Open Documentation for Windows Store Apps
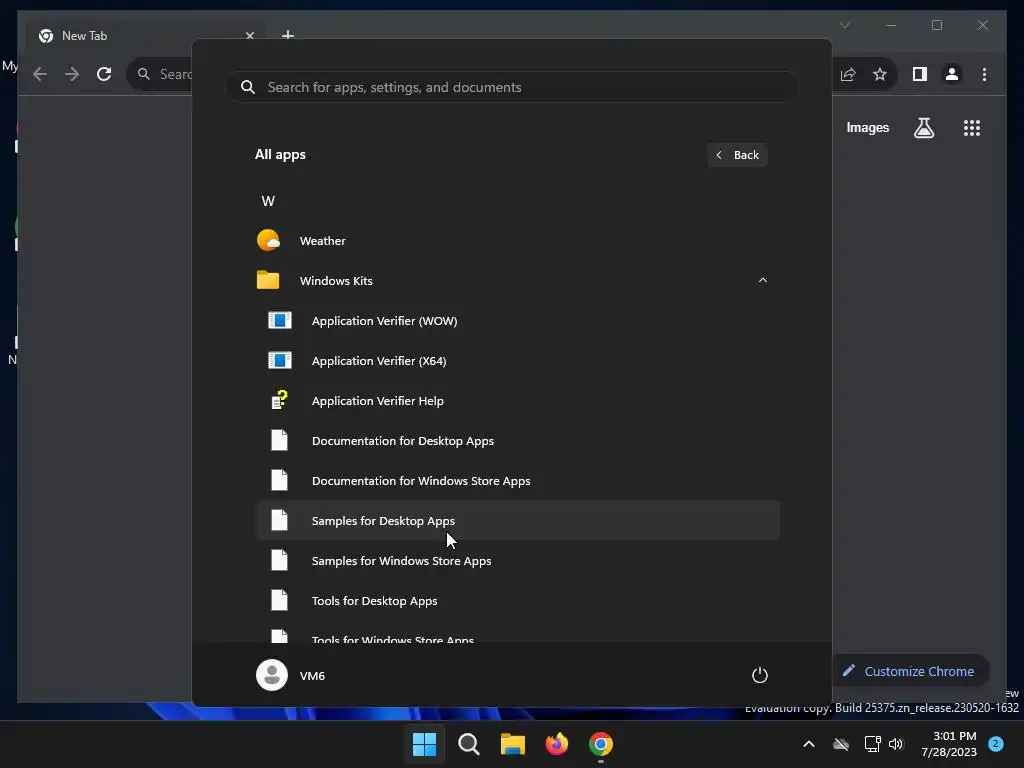Image resolution: width=1024 pixels, height=768 pixels. [517, 481]
